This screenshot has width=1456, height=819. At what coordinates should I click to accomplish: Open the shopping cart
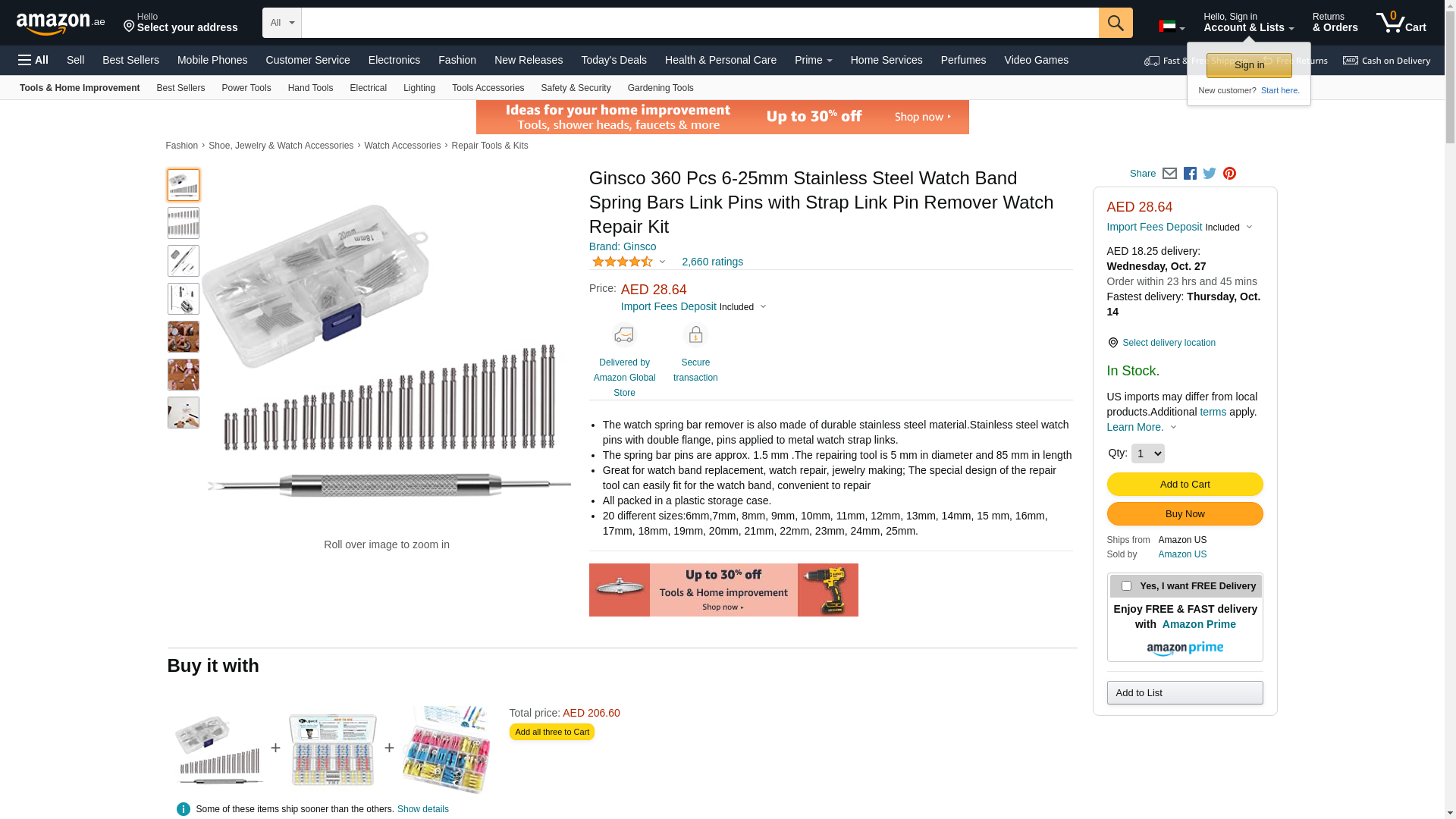pyautogui.click(x=1401, y=23)
